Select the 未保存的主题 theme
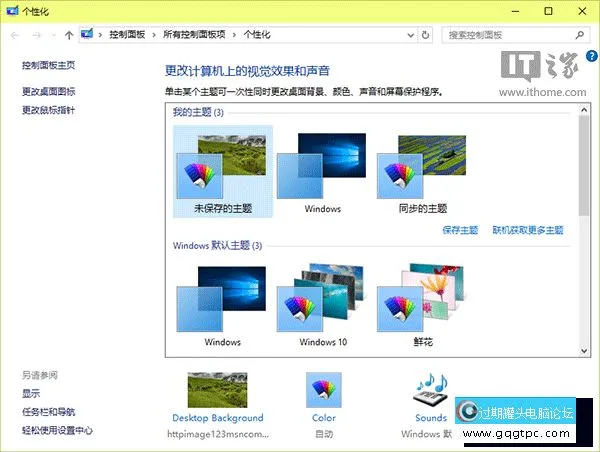This screenshot has height=452, width=600. pyautogui.click(x=223, y=171)
